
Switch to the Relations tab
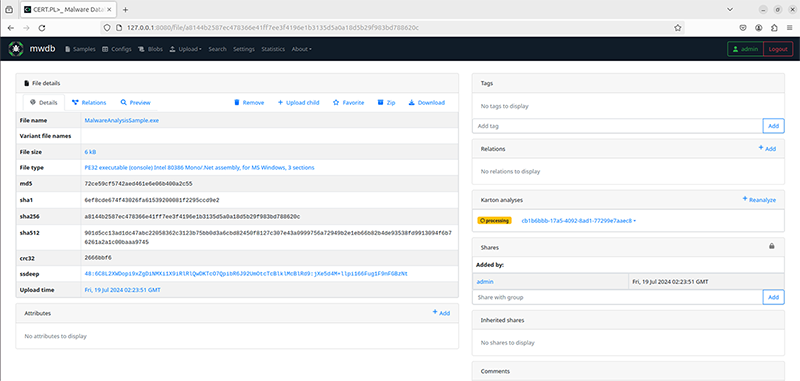tap(89, 103)
